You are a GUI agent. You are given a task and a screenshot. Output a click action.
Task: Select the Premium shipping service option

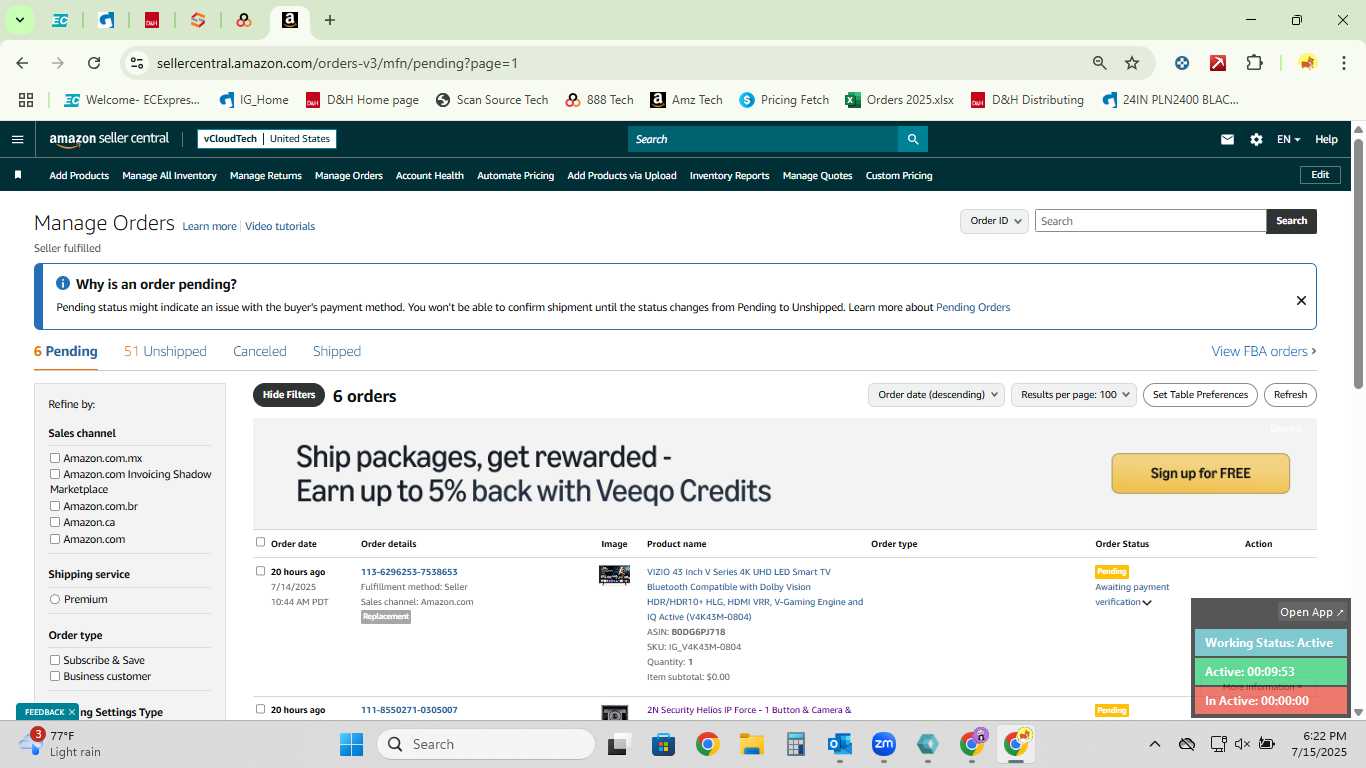click(x=55, y=599)
